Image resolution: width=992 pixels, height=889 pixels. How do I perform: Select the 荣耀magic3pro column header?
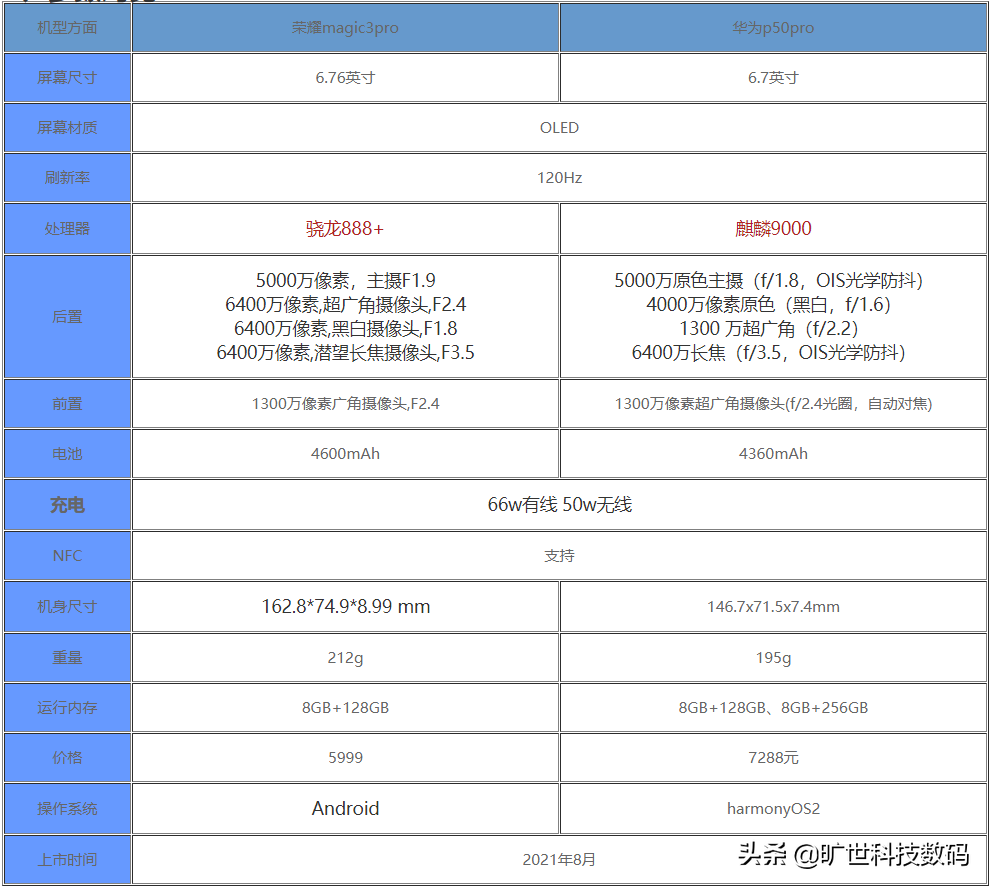click(345, 28)
